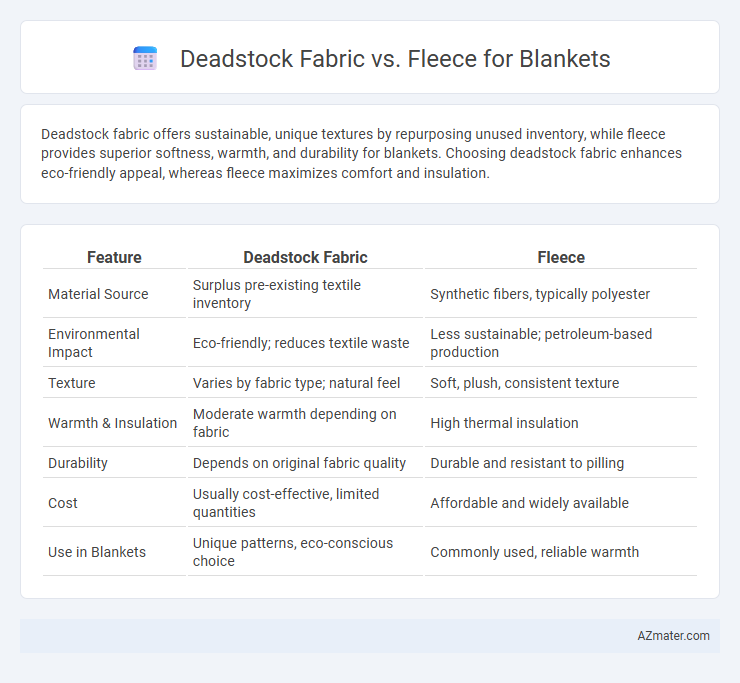
Task: Click the 'Warmth & Insulation' row label
Action: click(x=112, y=423)
